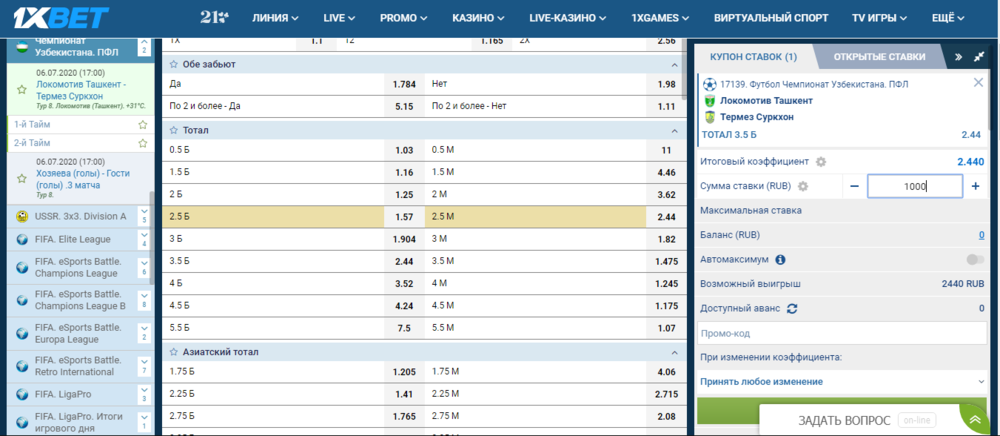Image resolution: width=1000 pixels, height=436 pixels.
Task: Select odds 2.44 for 3.5 Б
Action: pos(404,261)
